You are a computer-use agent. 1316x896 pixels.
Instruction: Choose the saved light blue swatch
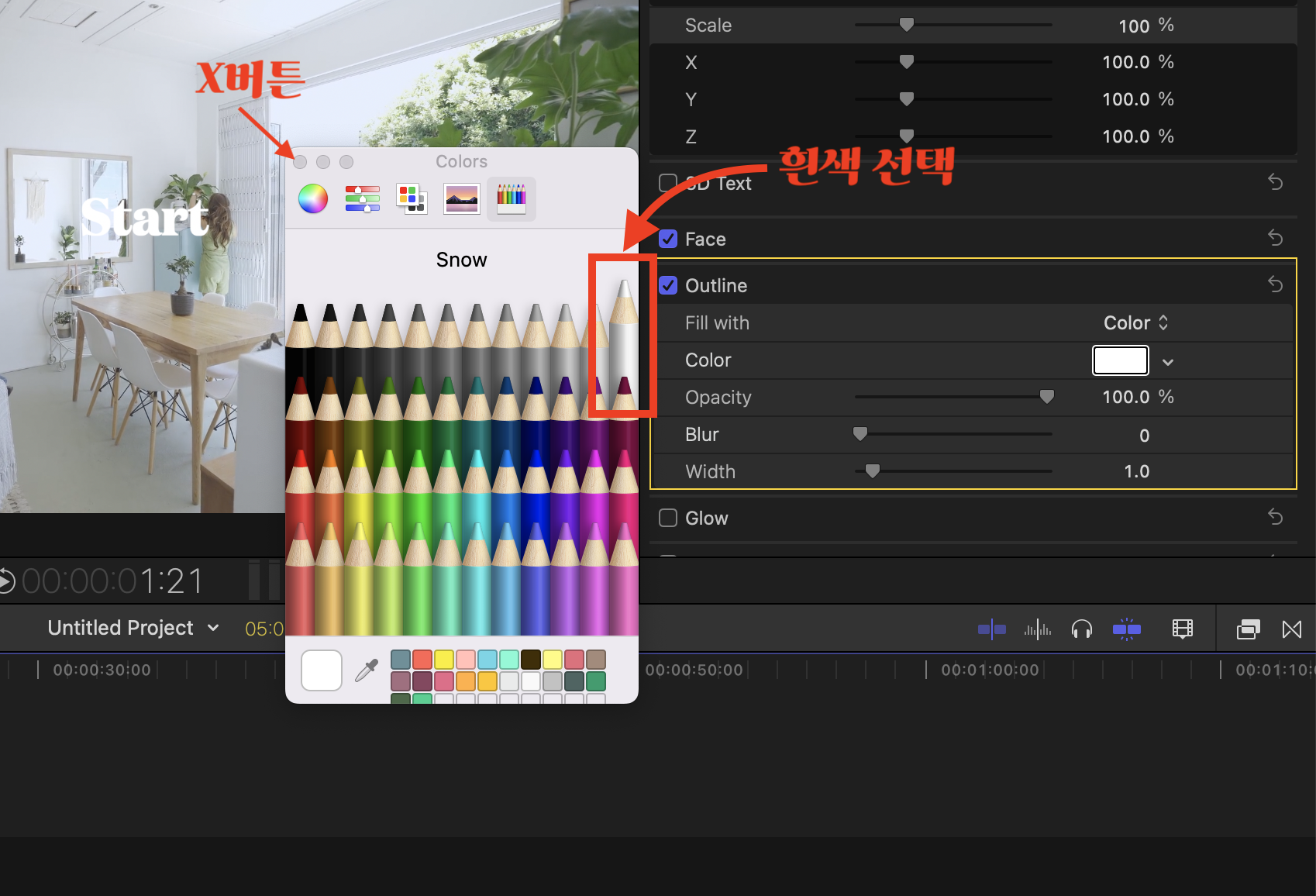487,660
